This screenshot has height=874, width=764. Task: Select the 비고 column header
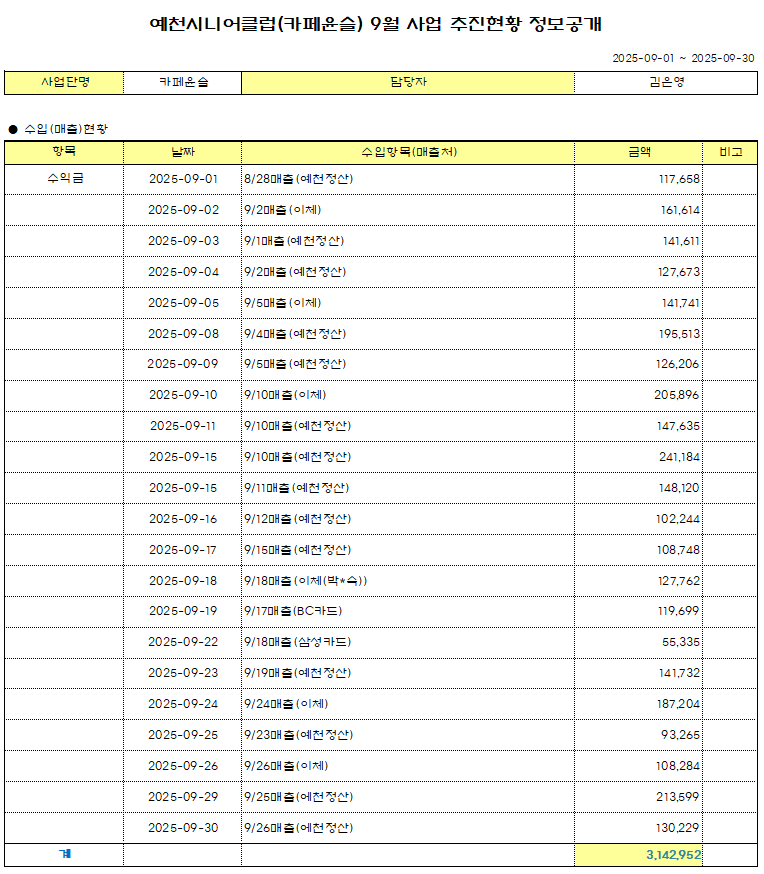coord(730,152)
